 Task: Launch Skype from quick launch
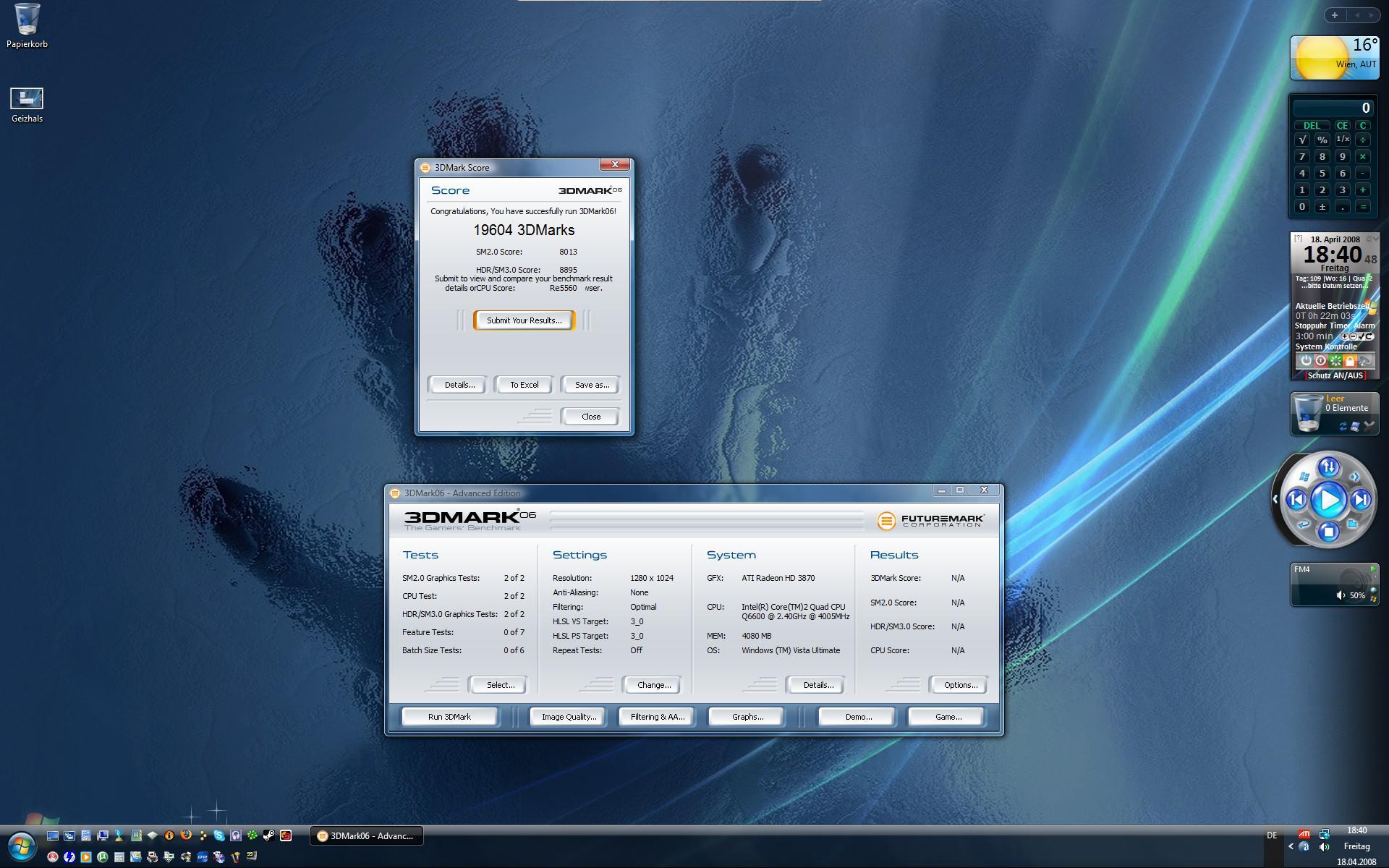(219, 835)
